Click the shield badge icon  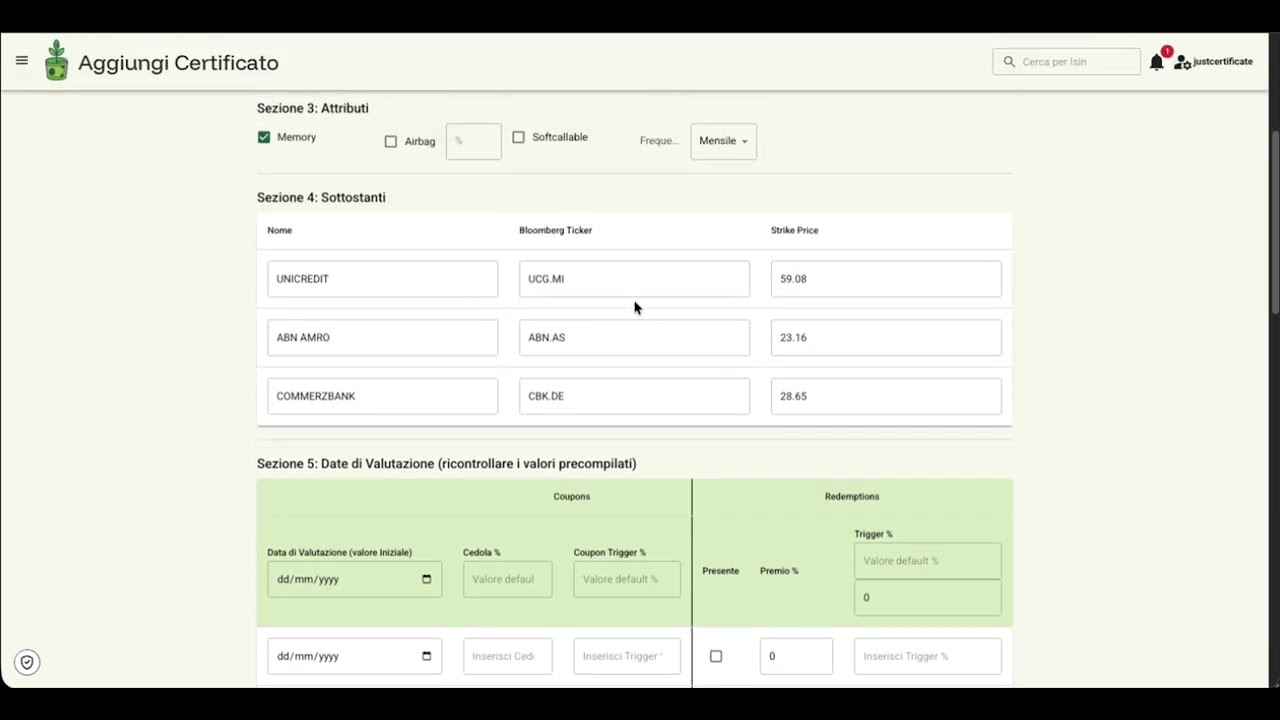[27, 662]
